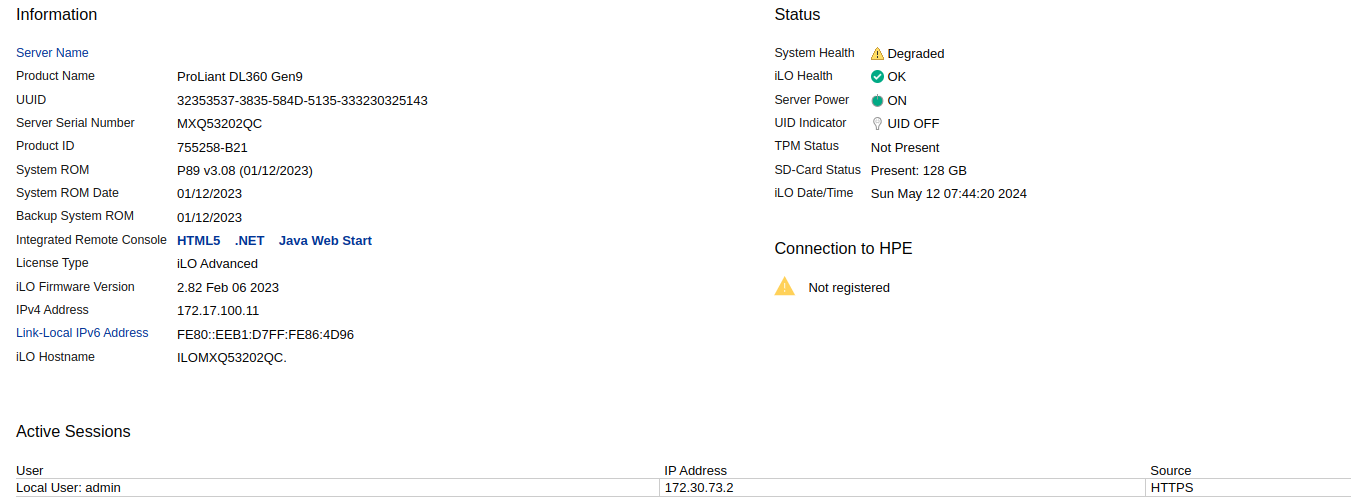Toggle the UID Indicator light icon
Viewport: 1351px width, 504px height.
pos(877,124)
